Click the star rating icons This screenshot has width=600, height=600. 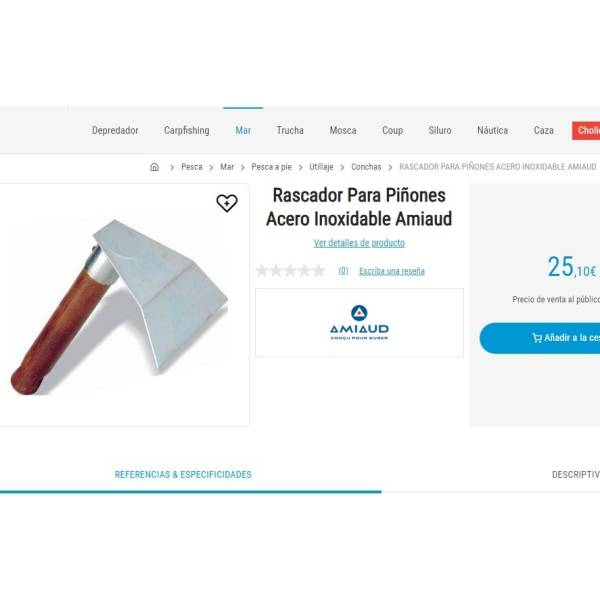coord(290,271)
